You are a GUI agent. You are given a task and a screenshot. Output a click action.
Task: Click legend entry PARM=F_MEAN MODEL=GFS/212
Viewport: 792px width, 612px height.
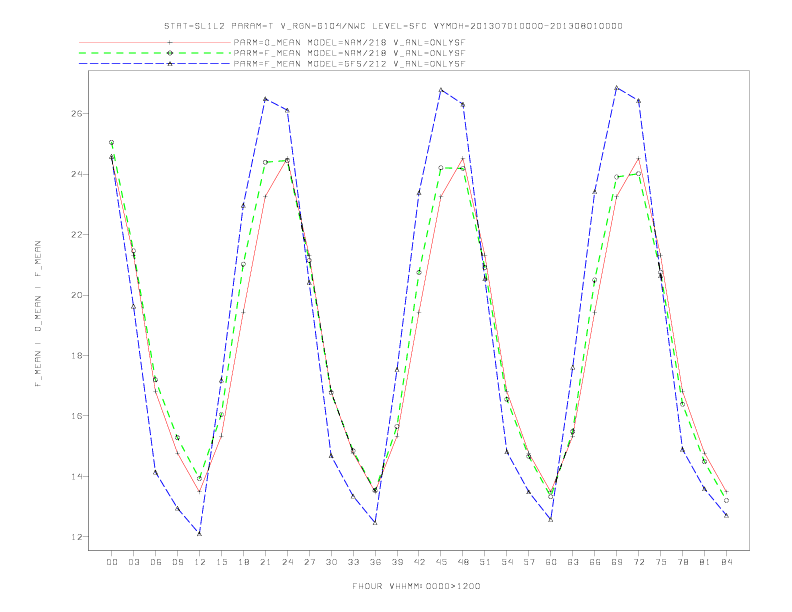click(349, 64)
